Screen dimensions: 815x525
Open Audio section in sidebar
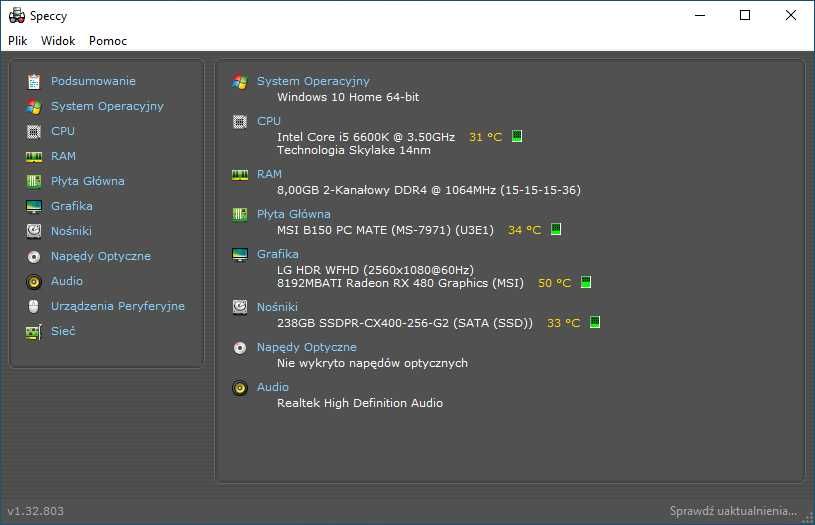pos(67,281)
